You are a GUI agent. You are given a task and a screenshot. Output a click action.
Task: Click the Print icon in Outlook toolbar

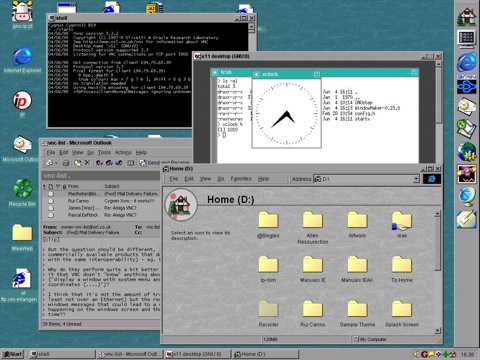point(66,163)
